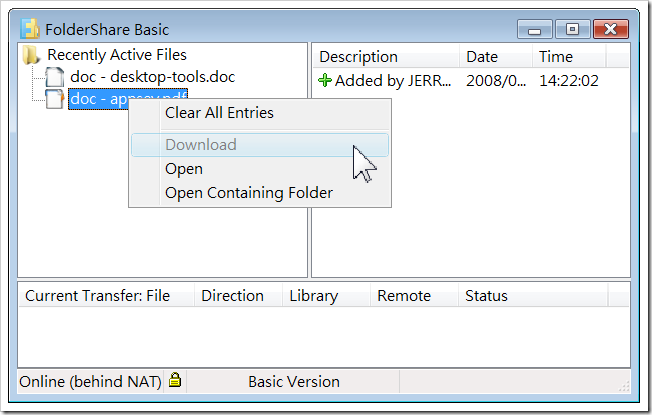Click the Remote column header
Screen dimensions: 652x415
tap(414, 296)
